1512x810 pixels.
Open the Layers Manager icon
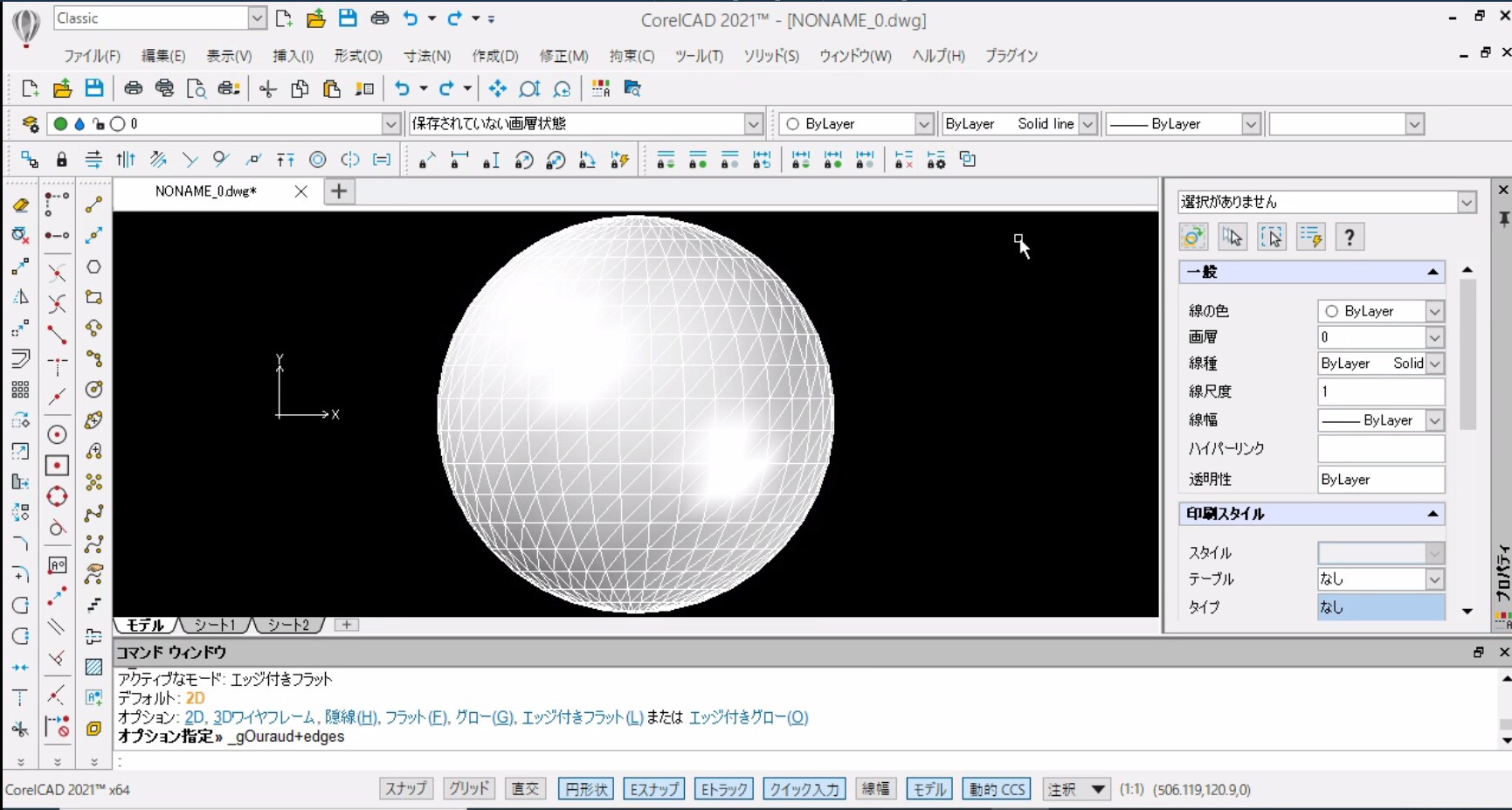tap(30, 124)
